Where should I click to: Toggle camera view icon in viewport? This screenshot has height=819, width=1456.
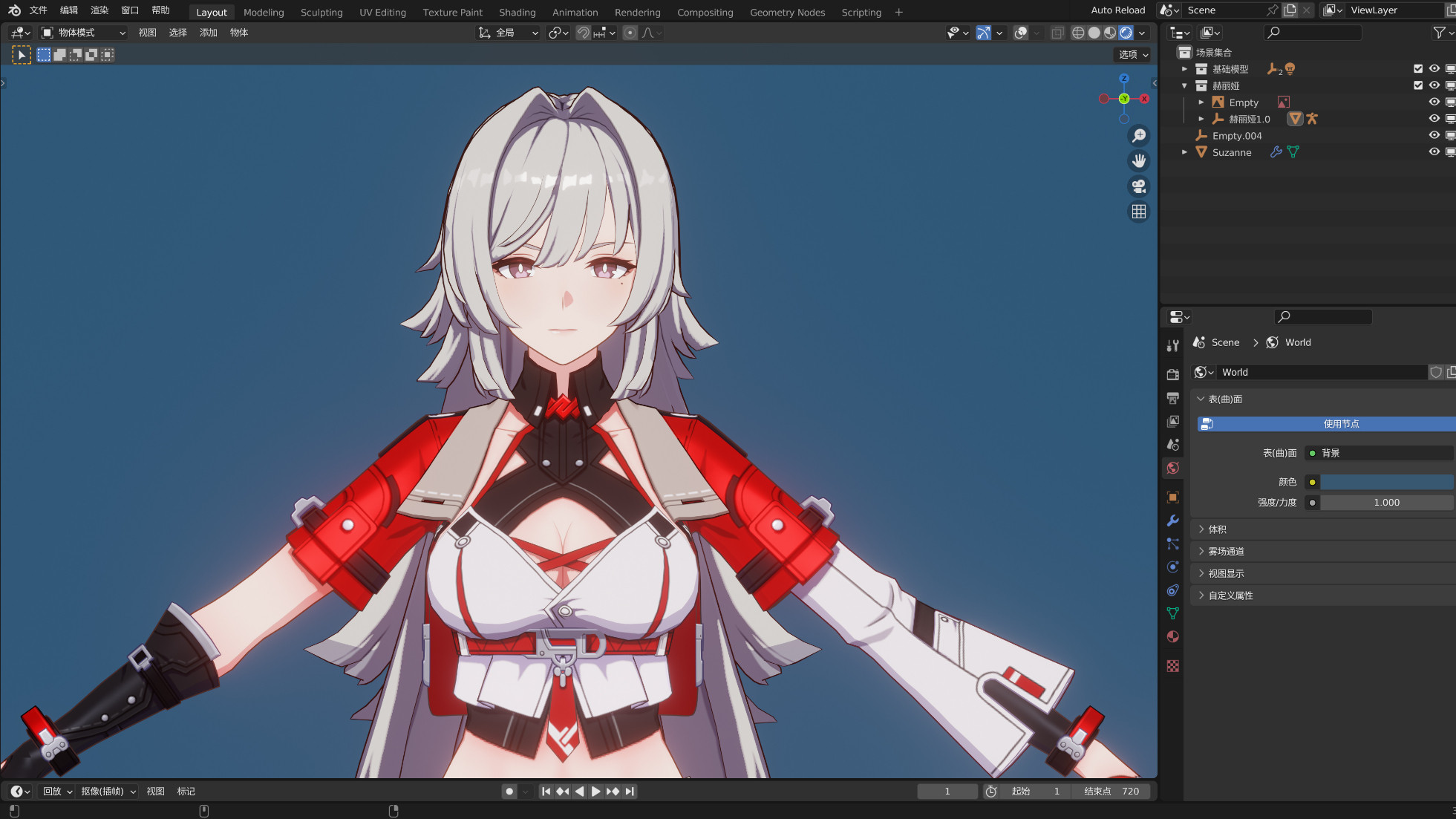(x=1138, y=186)
